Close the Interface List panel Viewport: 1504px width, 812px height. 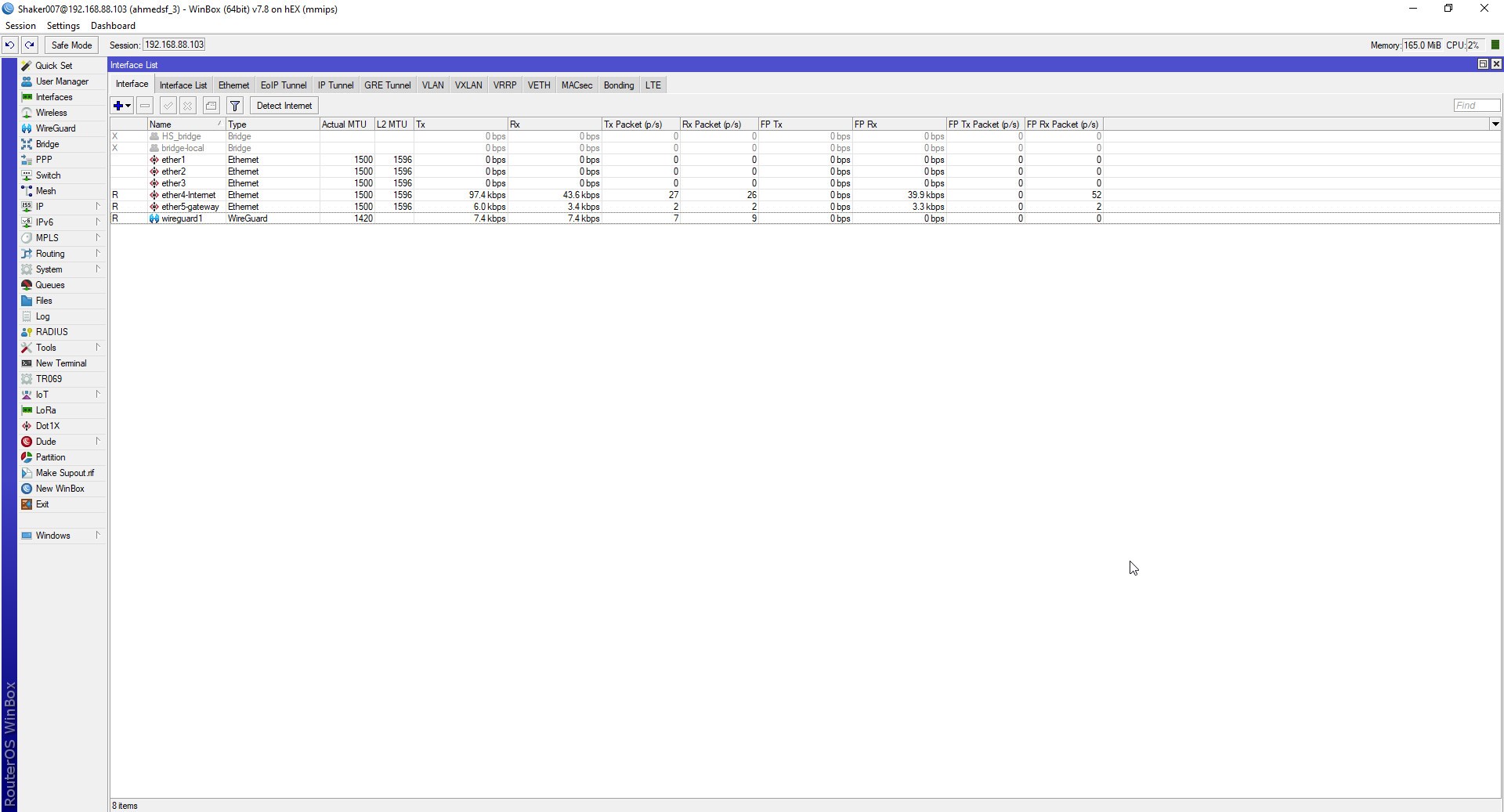click(x=1496, y=64)
